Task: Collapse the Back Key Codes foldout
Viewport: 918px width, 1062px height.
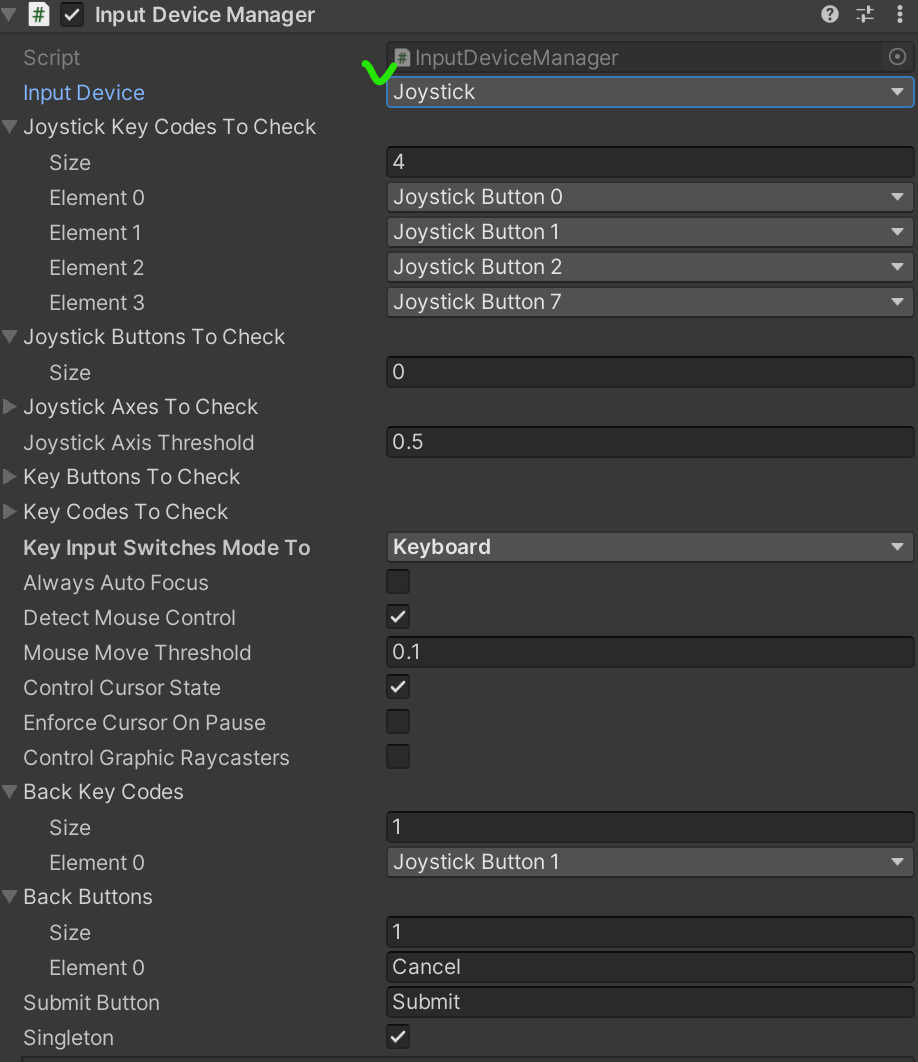Action: tap(10, 792)
